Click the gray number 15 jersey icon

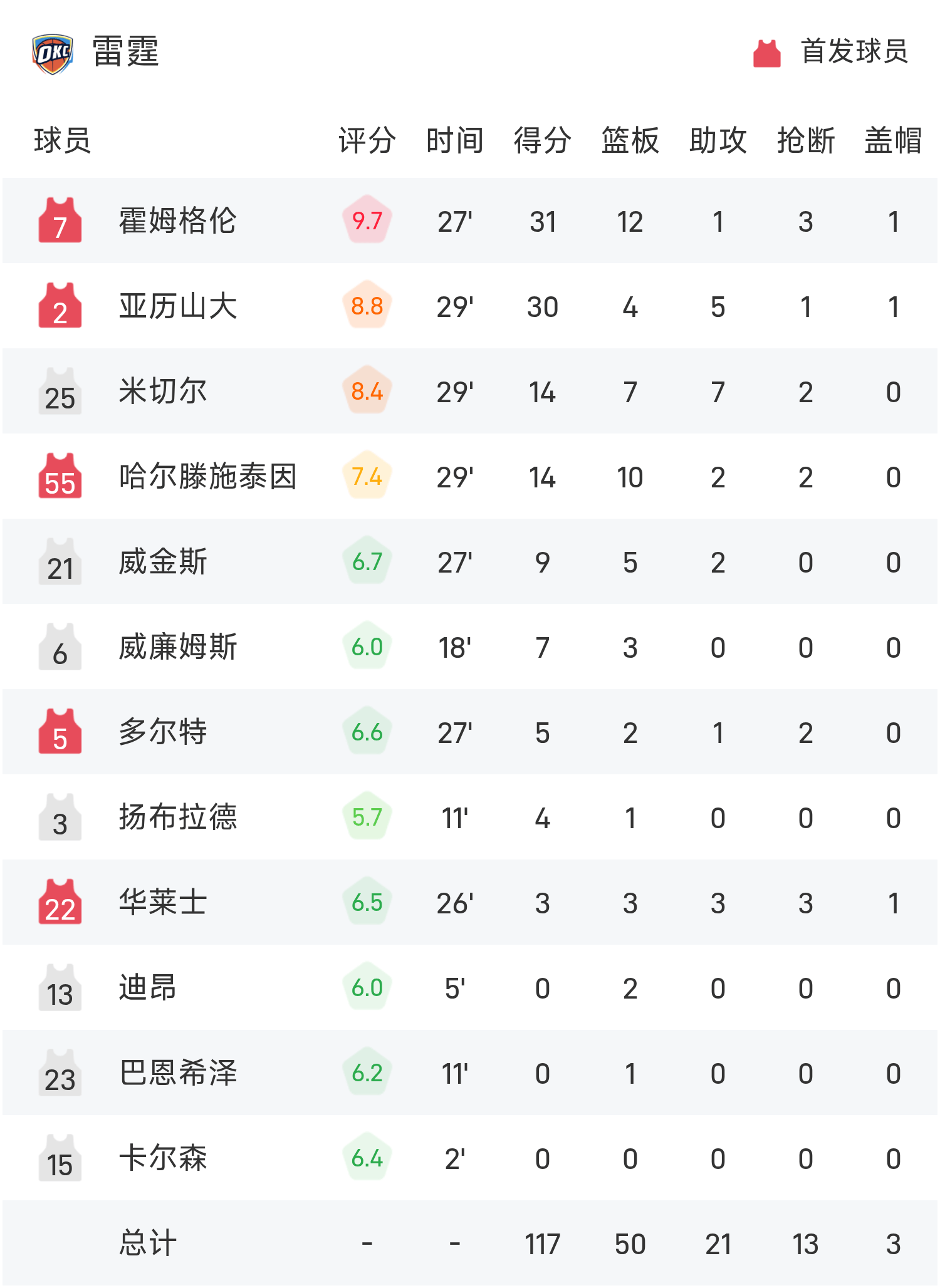[60, 1158]
